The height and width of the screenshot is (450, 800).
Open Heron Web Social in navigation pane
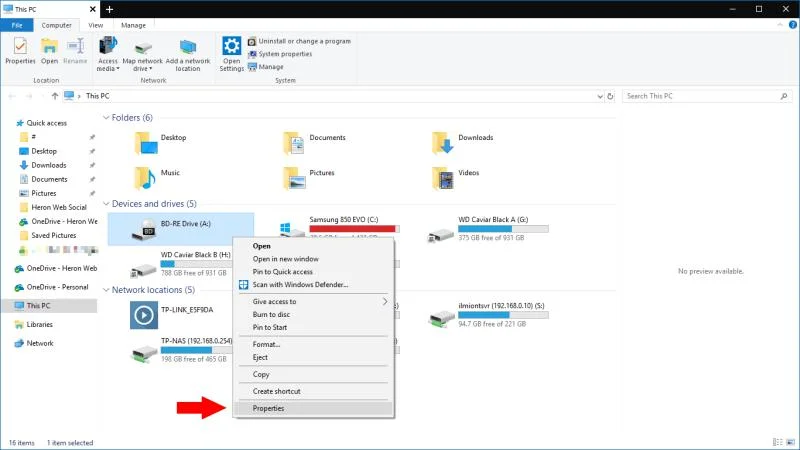pyautogui.click(x=59, y=207)
